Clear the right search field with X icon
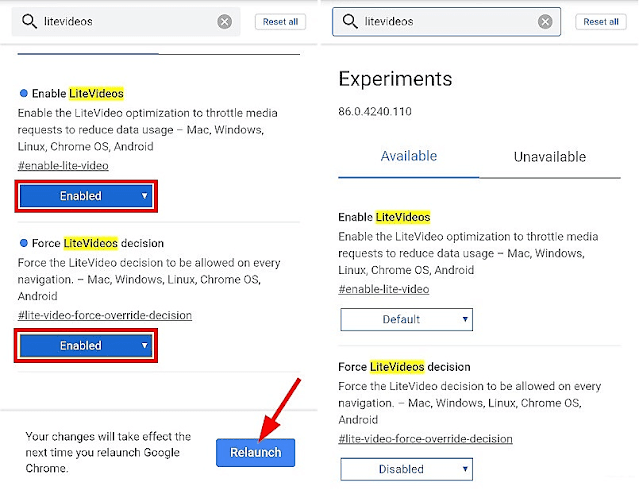This screenshot has width=639, height=494. (x=545, y=22)
